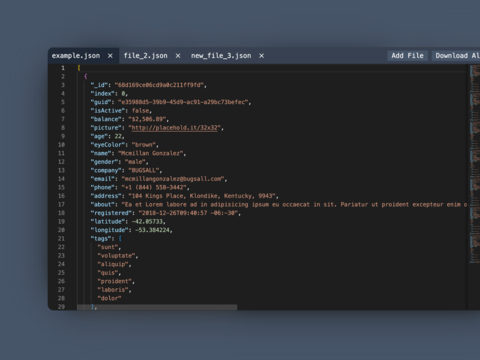The width and height of the screenshot is (480, 360).
Task: Click the tag "dolor"
Action: tap(109, 298)
